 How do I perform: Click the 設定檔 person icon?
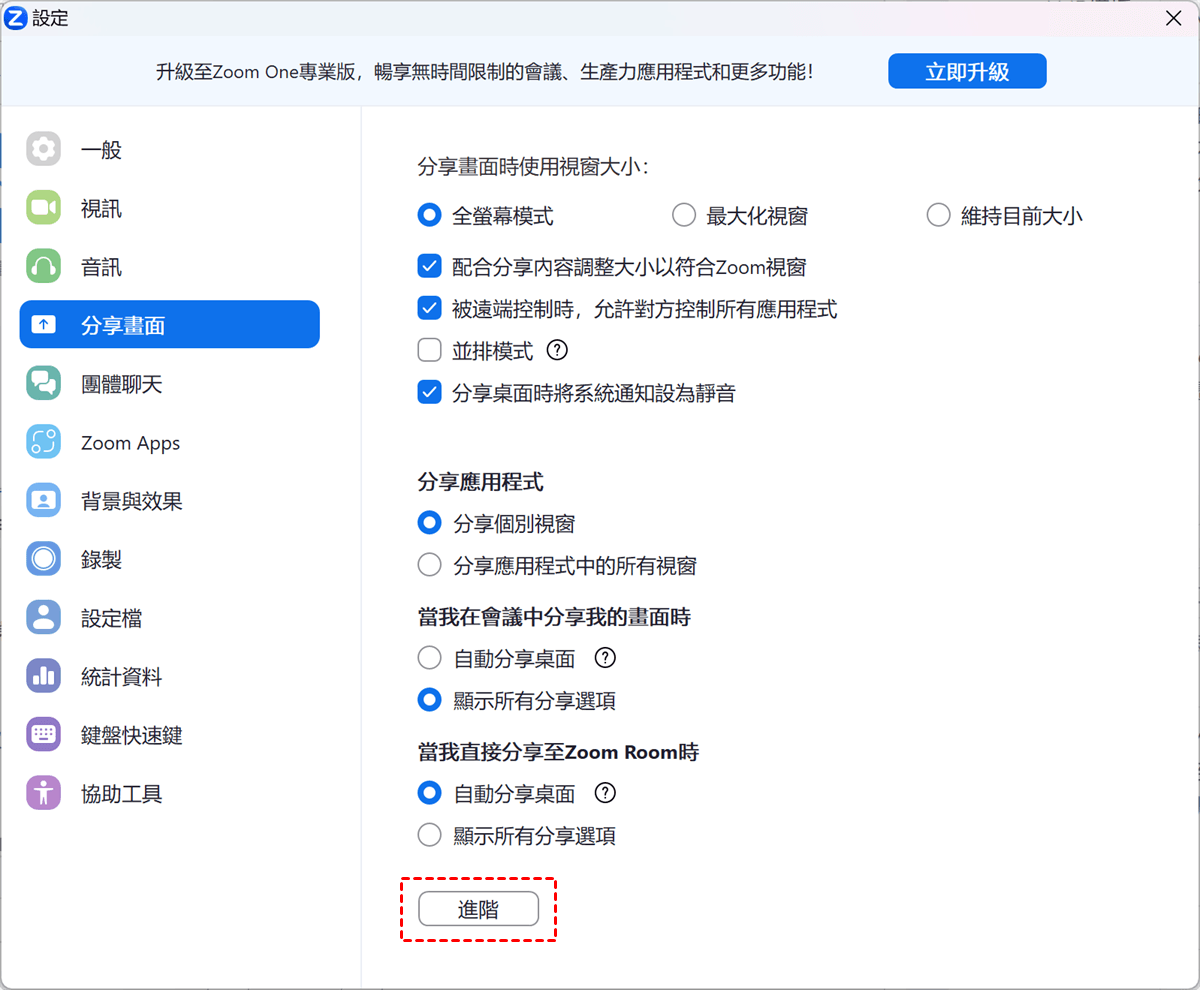(43, 618)
